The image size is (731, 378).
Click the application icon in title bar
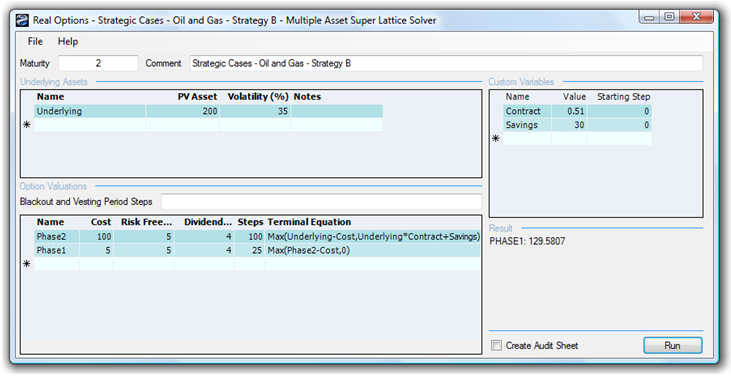(x=22, y=21)
